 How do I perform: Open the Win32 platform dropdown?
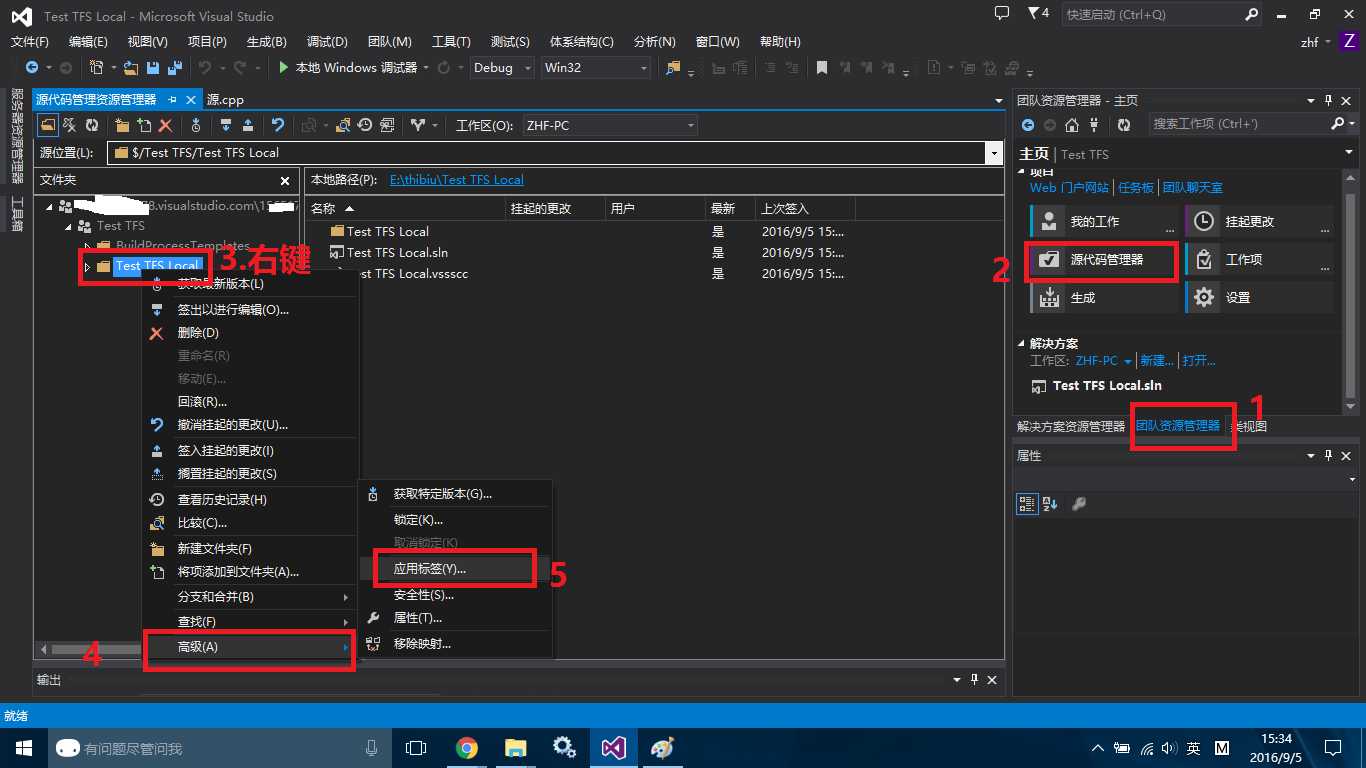click(x=595, y=68)
